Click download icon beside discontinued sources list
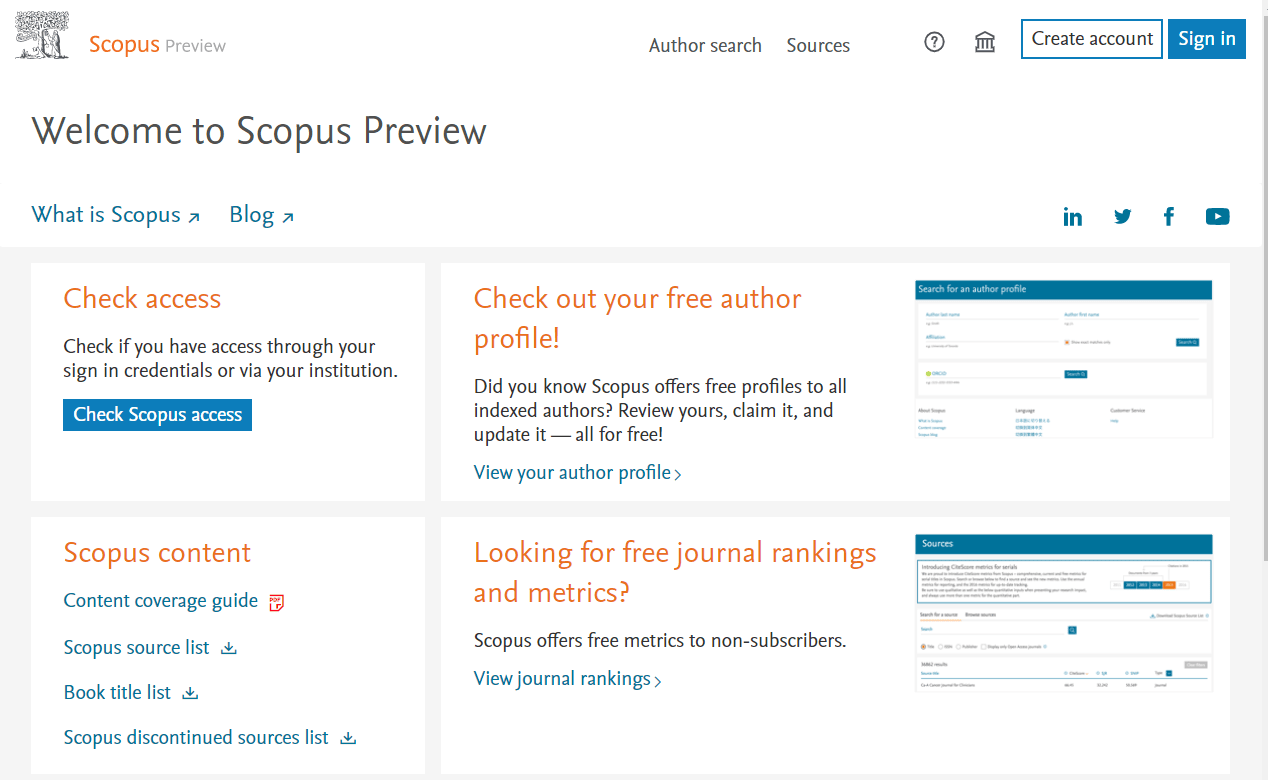1268x780 pixels. (348, 738)
